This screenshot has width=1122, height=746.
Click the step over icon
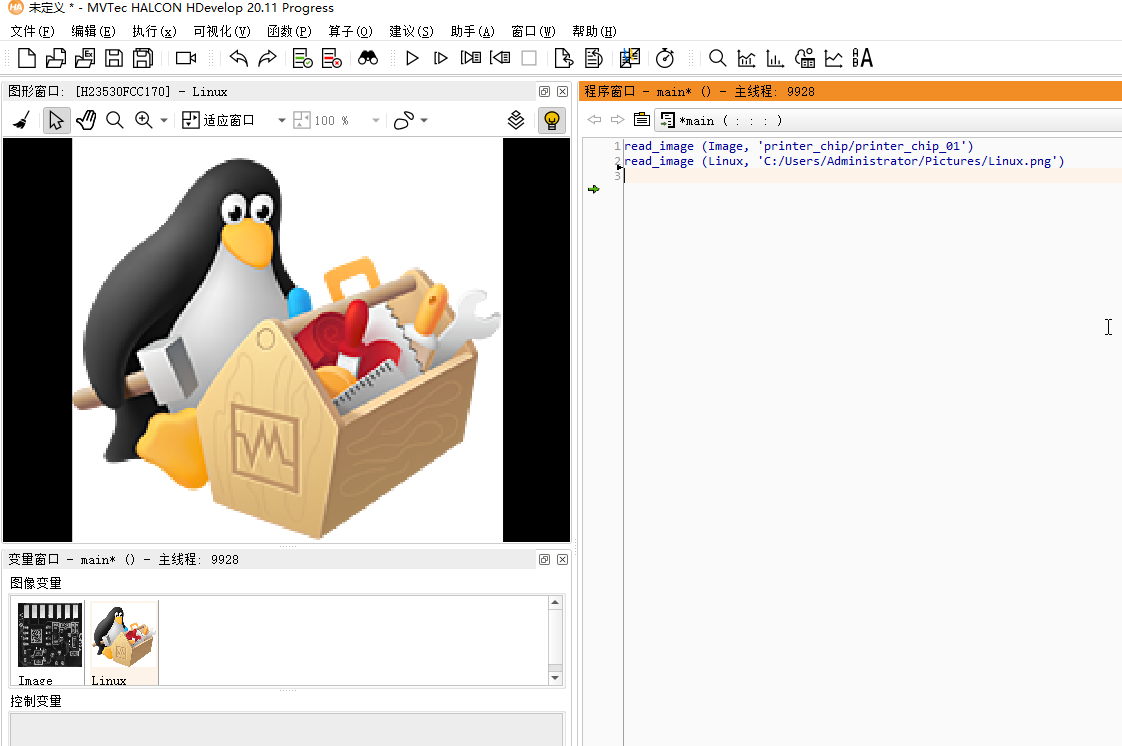click(x=470, y=58)
